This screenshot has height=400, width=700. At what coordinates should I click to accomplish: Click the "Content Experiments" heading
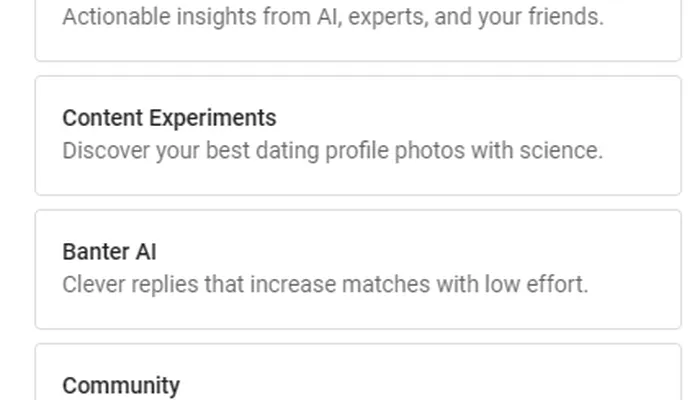click(x=169, y=118)
